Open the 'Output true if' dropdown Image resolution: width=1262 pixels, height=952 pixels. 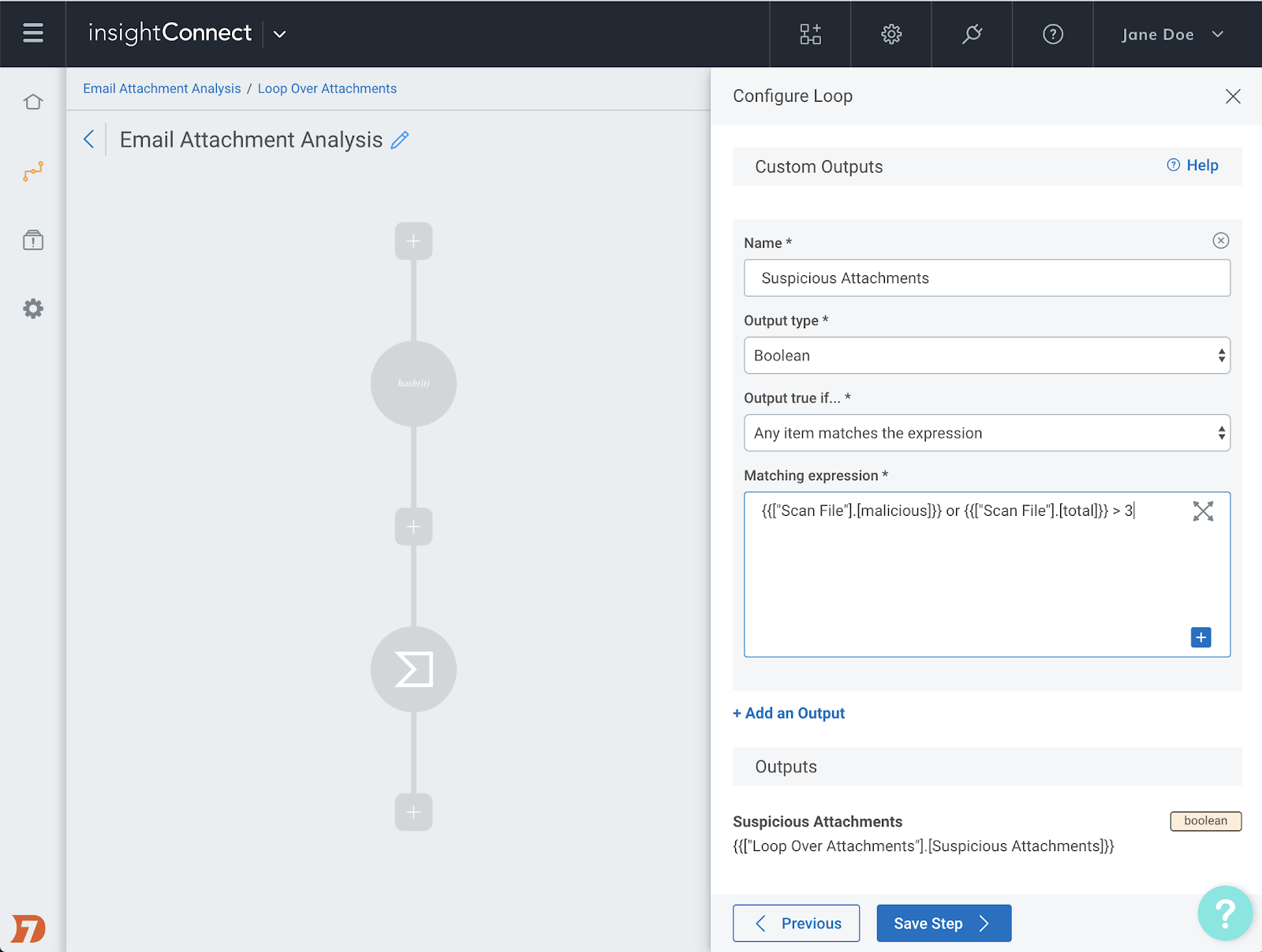click(986, 433)
